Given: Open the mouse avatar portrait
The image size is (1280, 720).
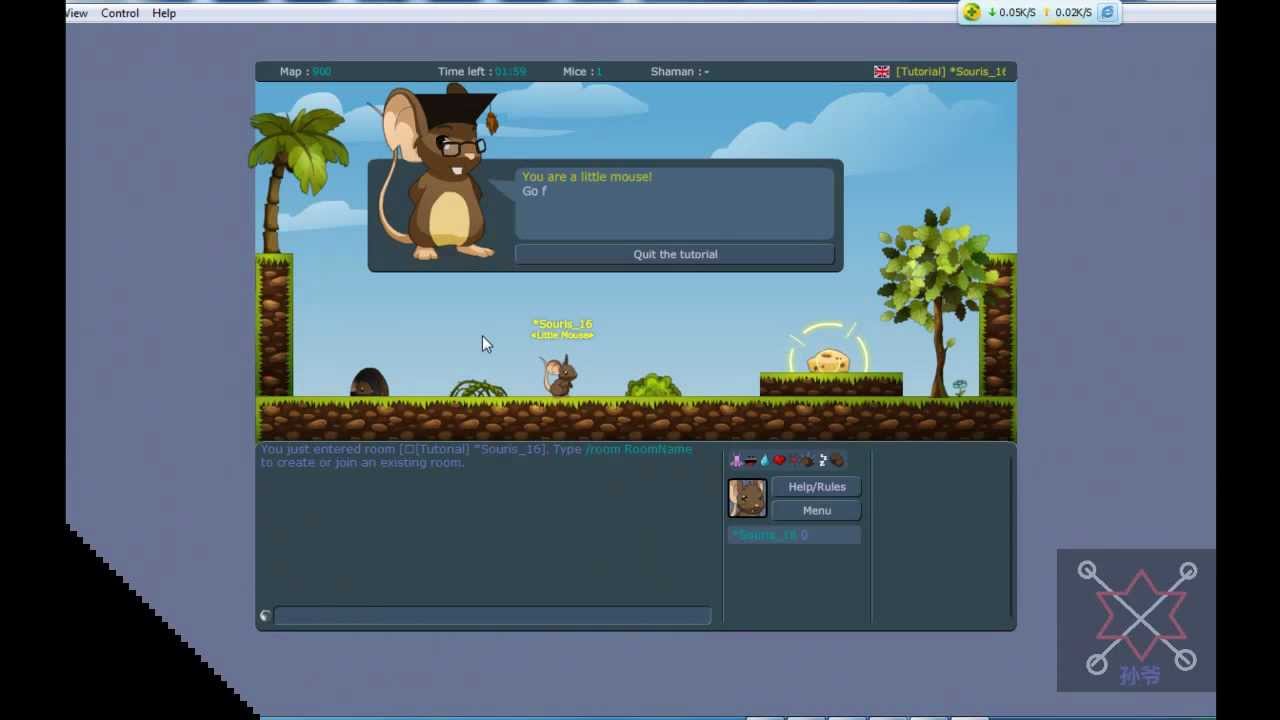Looking at the screenshot, I should click(747, 498).
